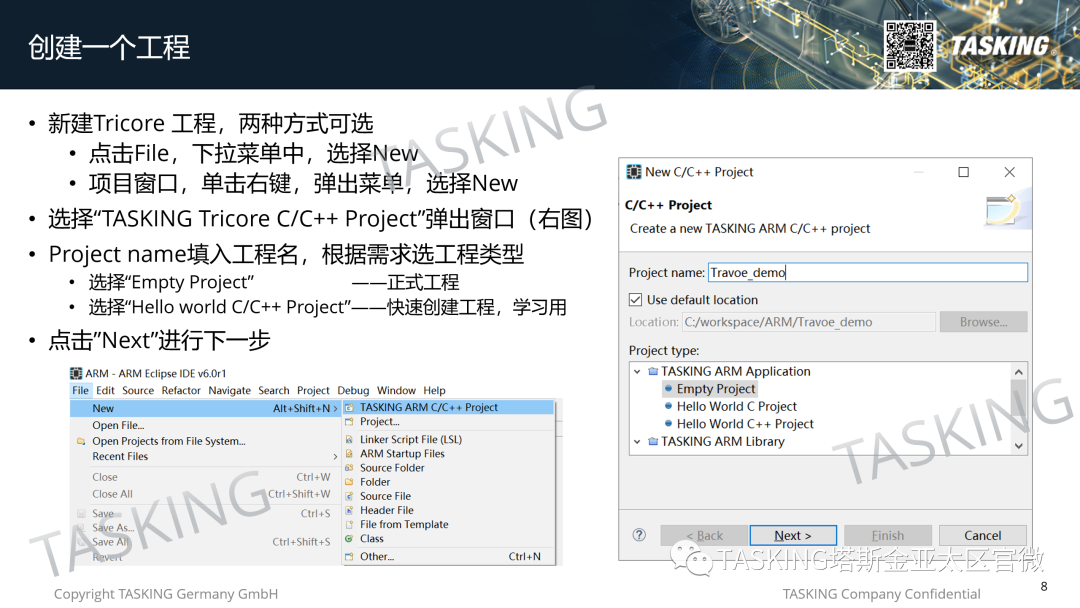The image size is (1080, 608).
Task: Click the Finish button
Action: tap(888, 535)
